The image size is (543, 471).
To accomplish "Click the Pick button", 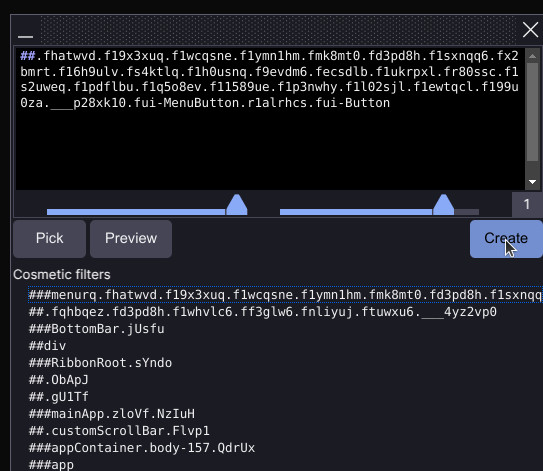I will point(50,239).
